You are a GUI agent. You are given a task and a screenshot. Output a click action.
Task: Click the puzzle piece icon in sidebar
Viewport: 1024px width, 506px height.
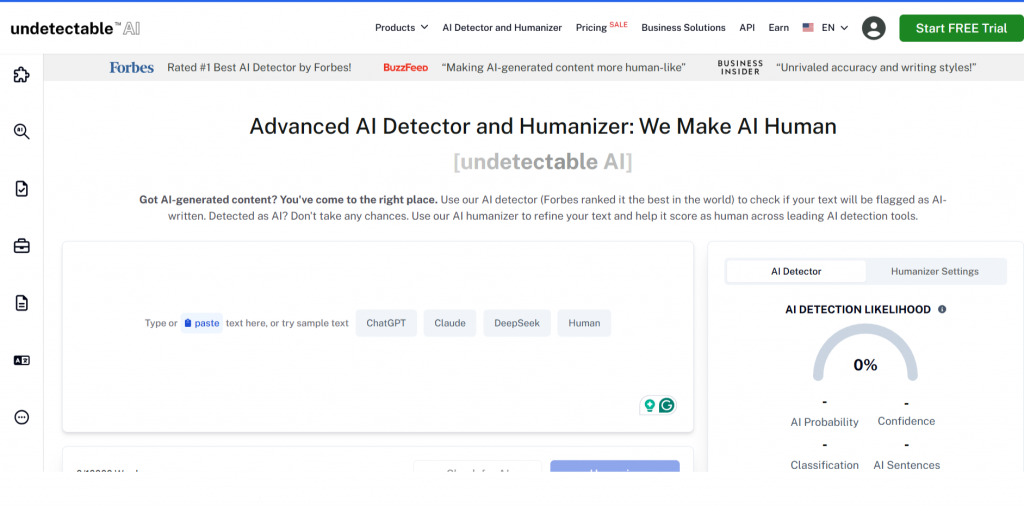(x=21, y=75)
